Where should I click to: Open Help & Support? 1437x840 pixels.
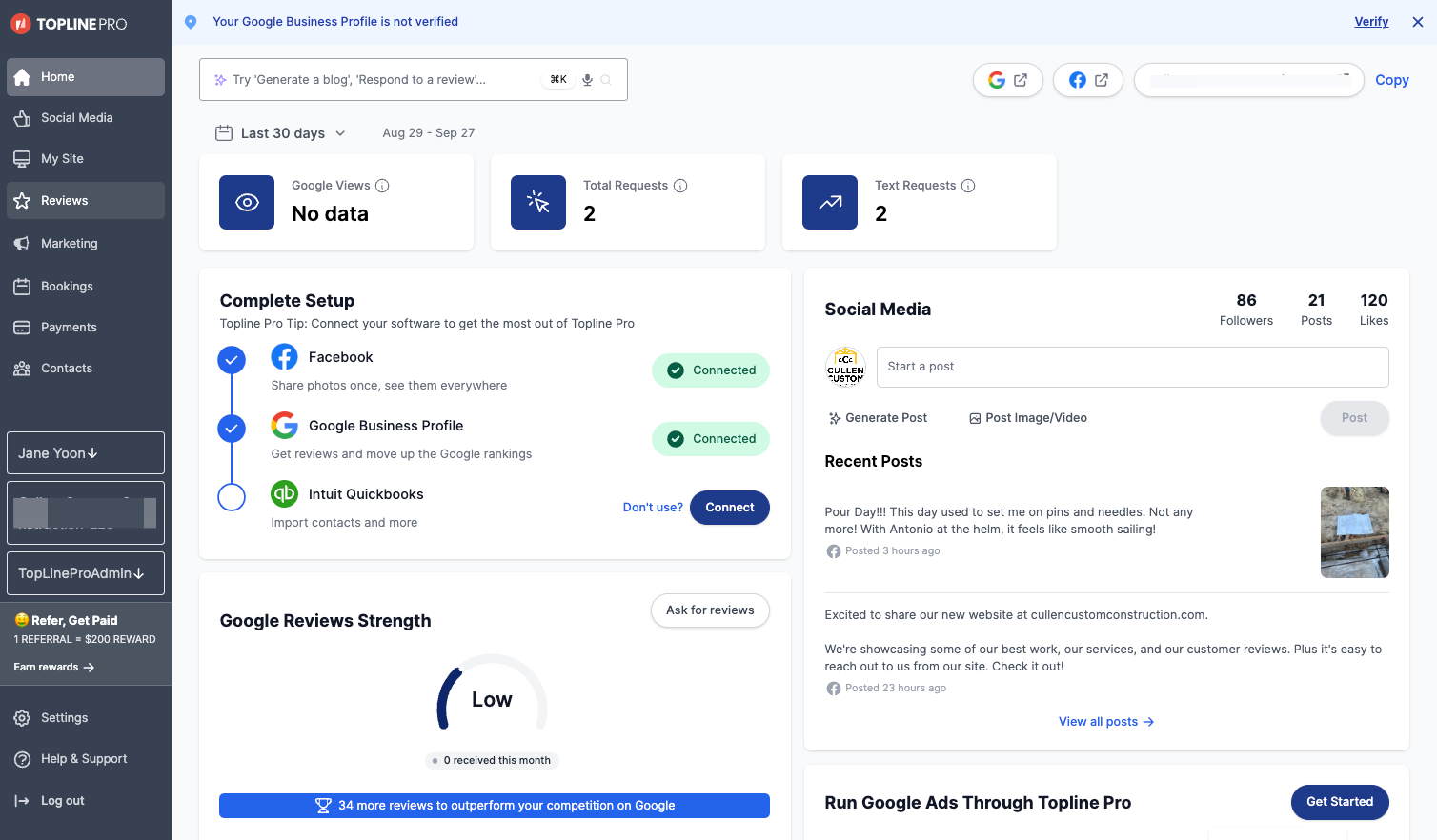(86, 759)
